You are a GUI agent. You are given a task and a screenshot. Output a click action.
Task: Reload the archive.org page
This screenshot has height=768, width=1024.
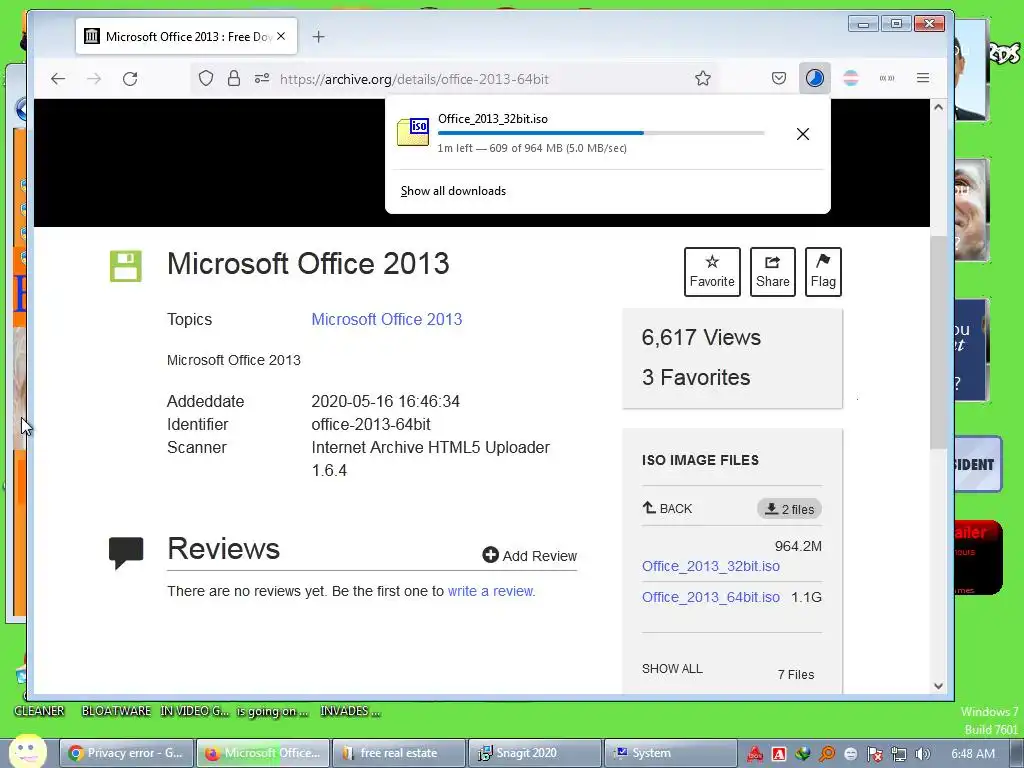click(x=130, y=79)
